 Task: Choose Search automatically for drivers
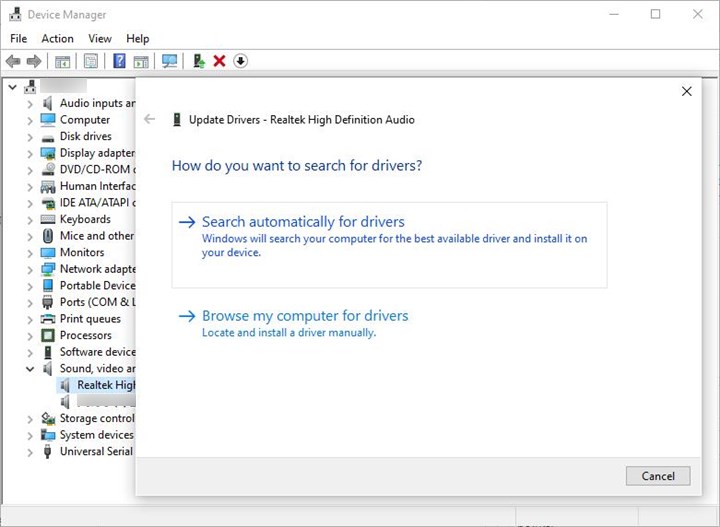point(303,222)
